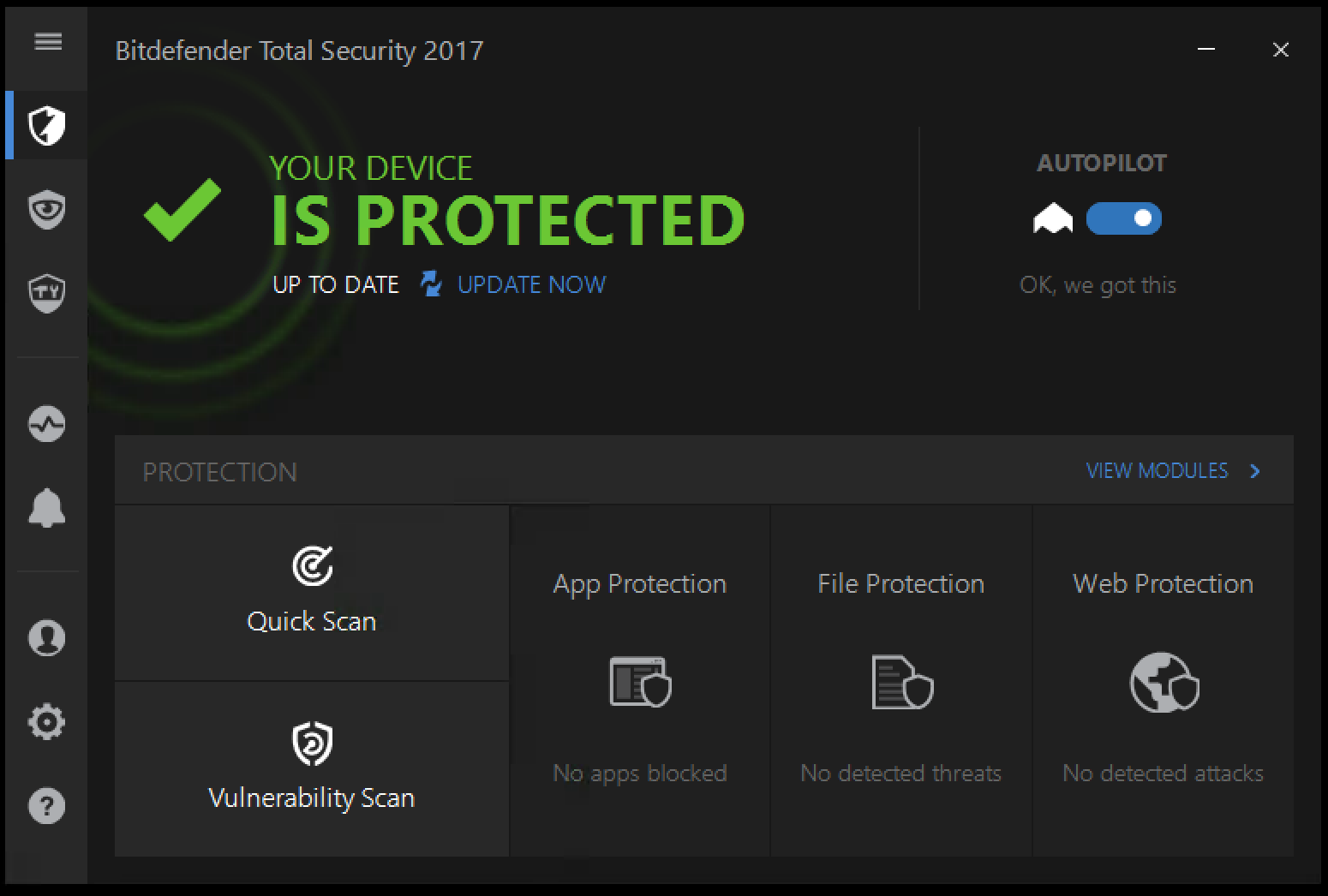Select the Web Protection panel
Screen dimensions: 1328x896
1162,681
